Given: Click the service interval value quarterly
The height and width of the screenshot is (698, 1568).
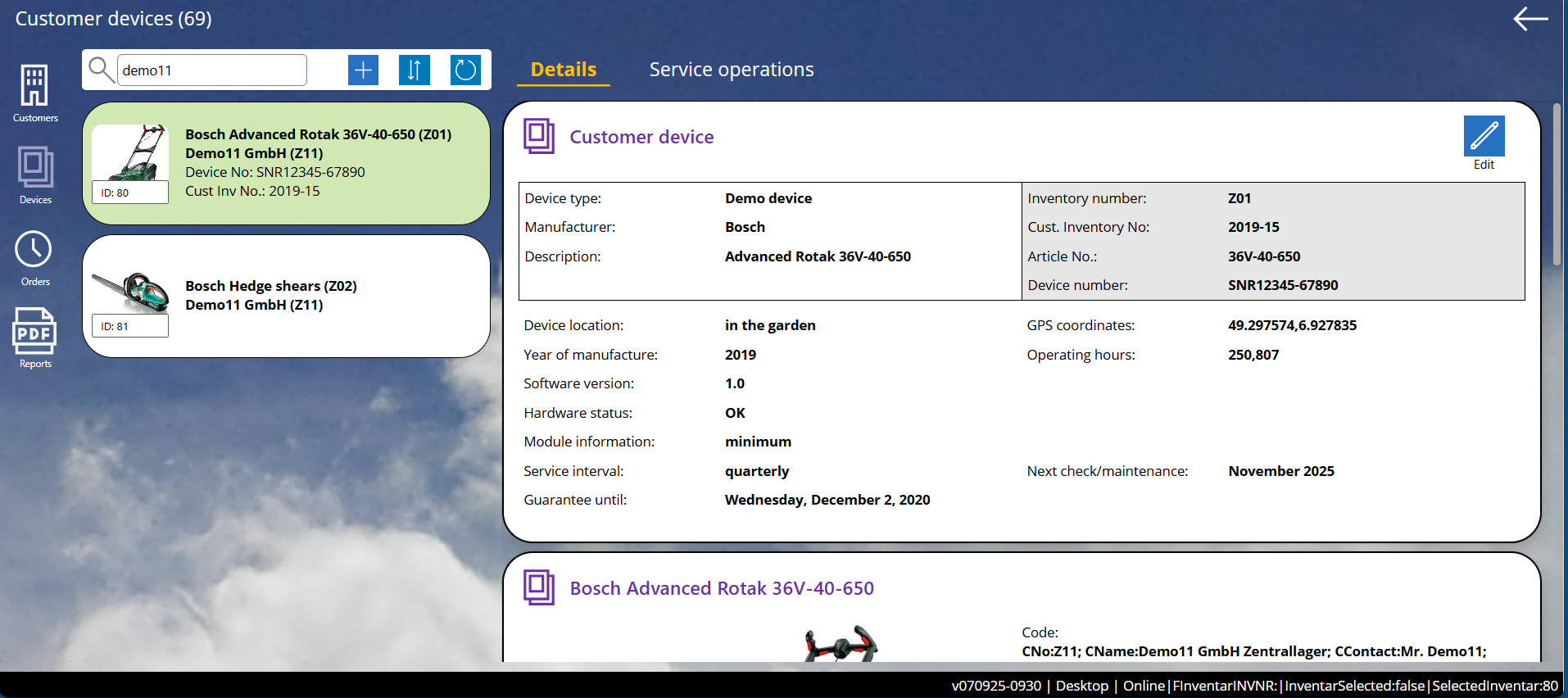Looking at the screenshot, I should (x=757, y=471).
